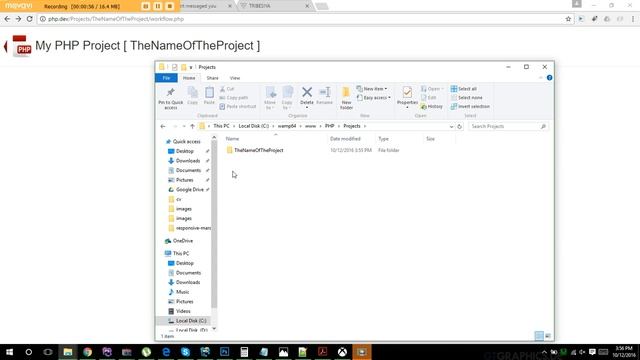Click the Paste icon in the ribbon
The height and width of the screenshot is (360, 640).
209,93
